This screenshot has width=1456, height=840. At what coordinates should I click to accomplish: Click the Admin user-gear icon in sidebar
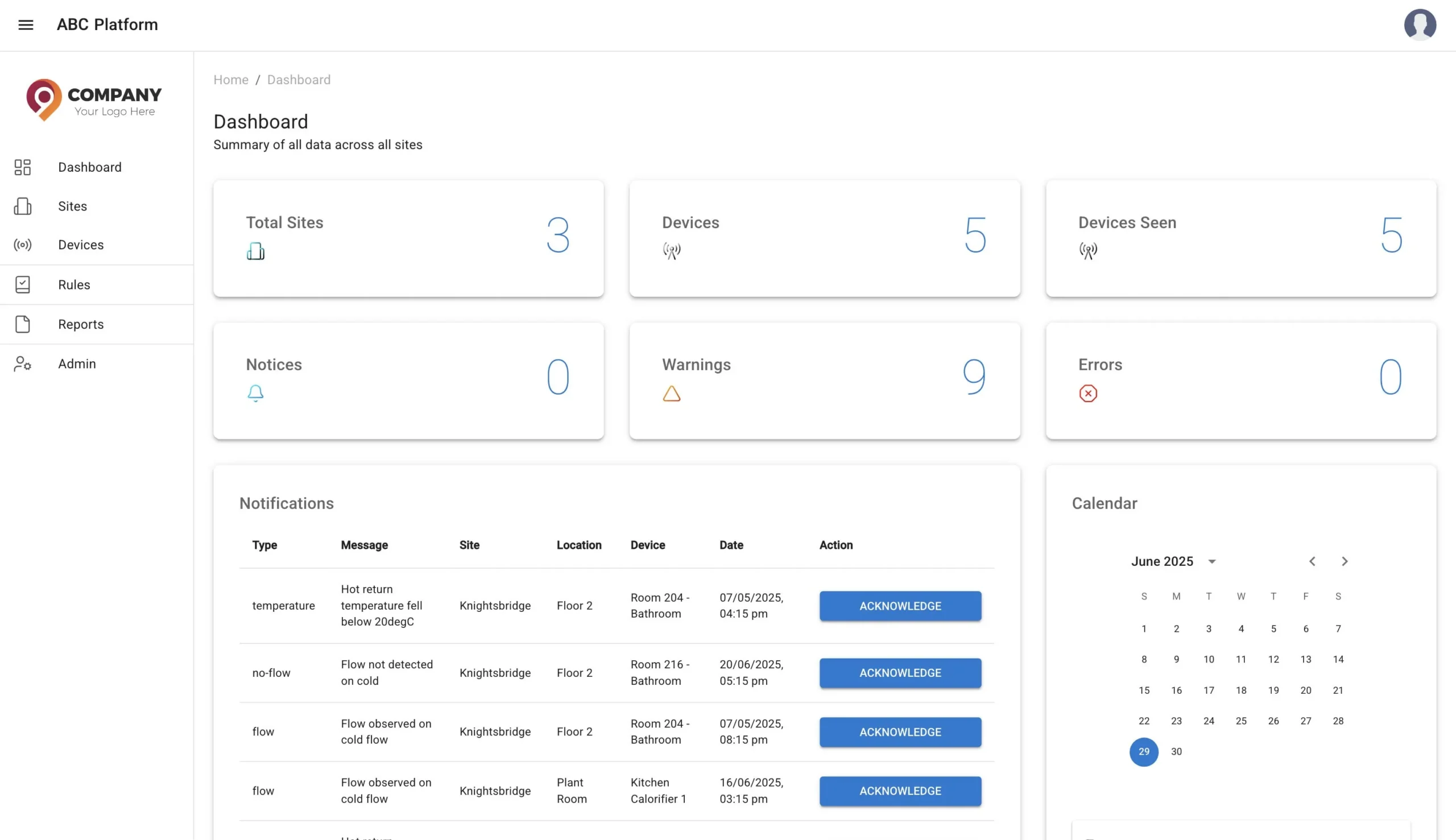(23, 363)
